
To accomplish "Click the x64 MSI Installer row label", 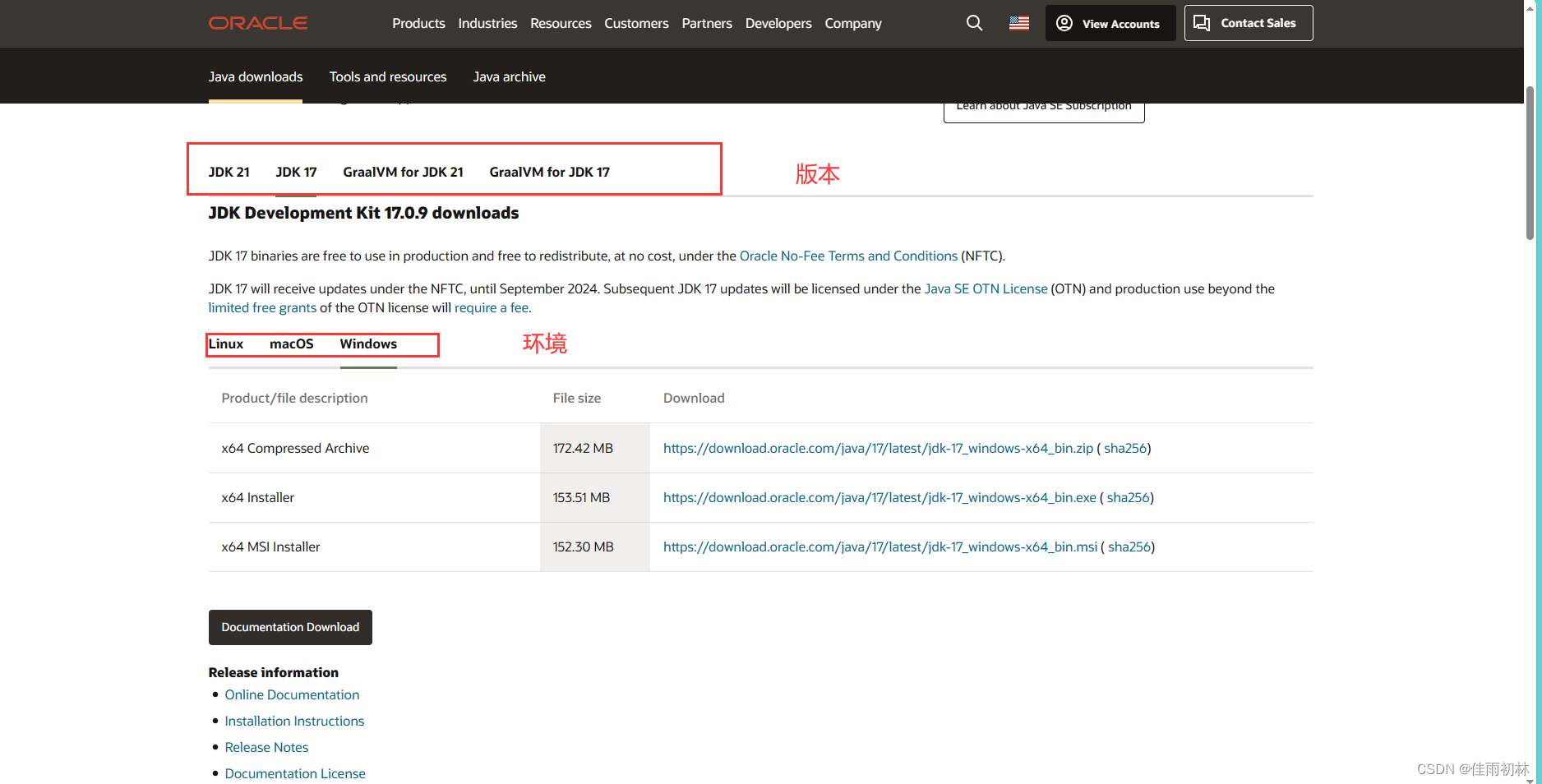I will click(x=270, y=546).
